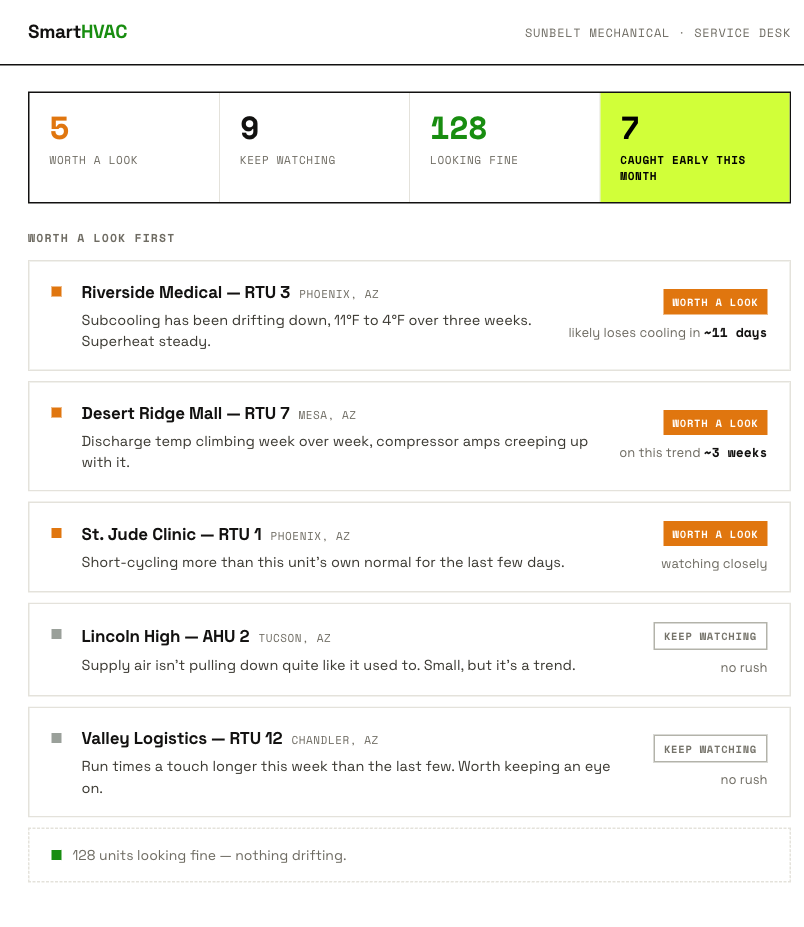
Task: Click Keep Watching button on Valley Logistics RTU 12
Action: [x=710, y=749]
